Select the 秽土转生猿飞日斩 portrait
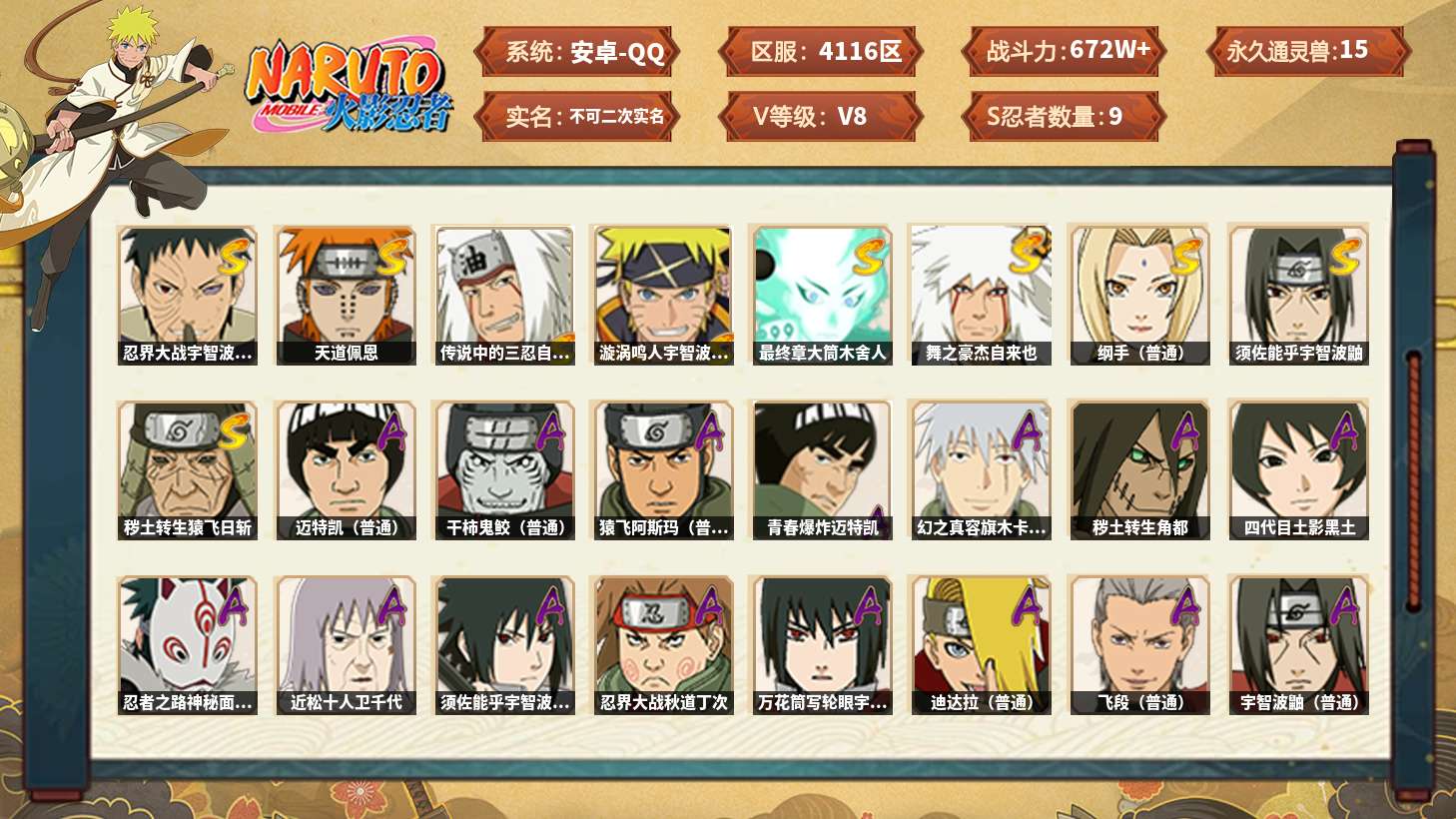 click(187, 470)
